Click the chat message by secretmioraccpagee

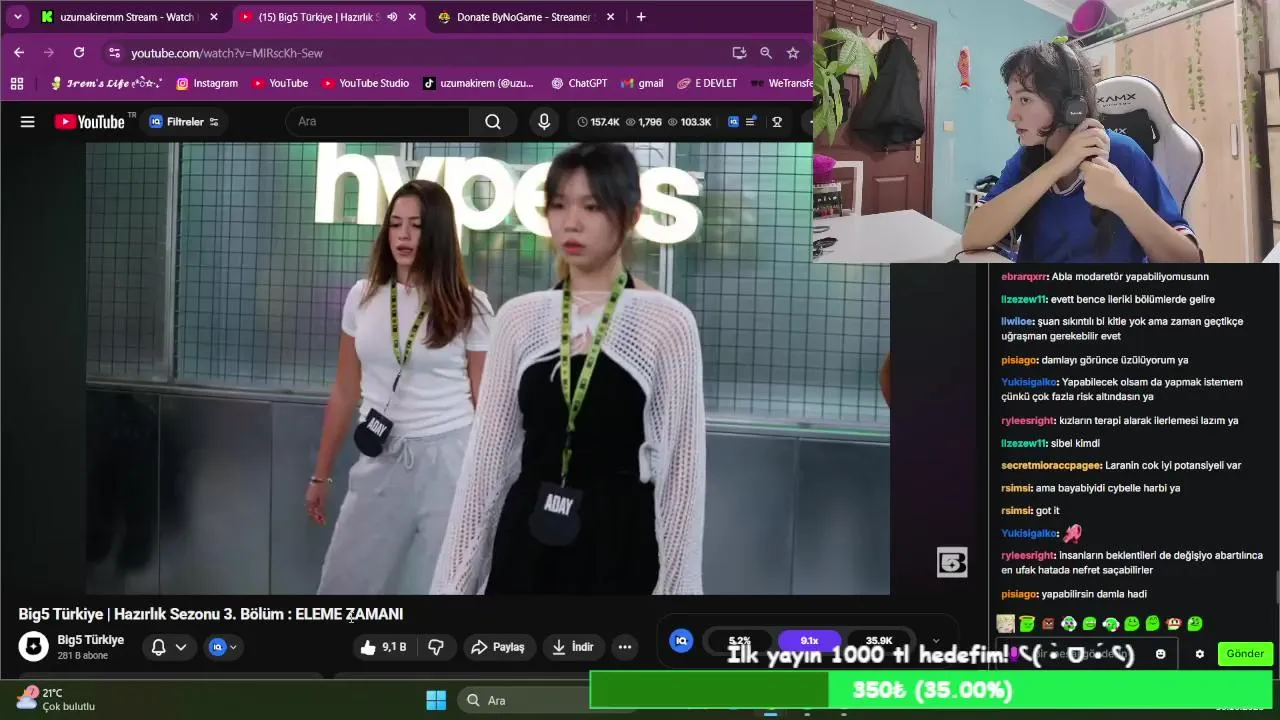pos(1121,466)
